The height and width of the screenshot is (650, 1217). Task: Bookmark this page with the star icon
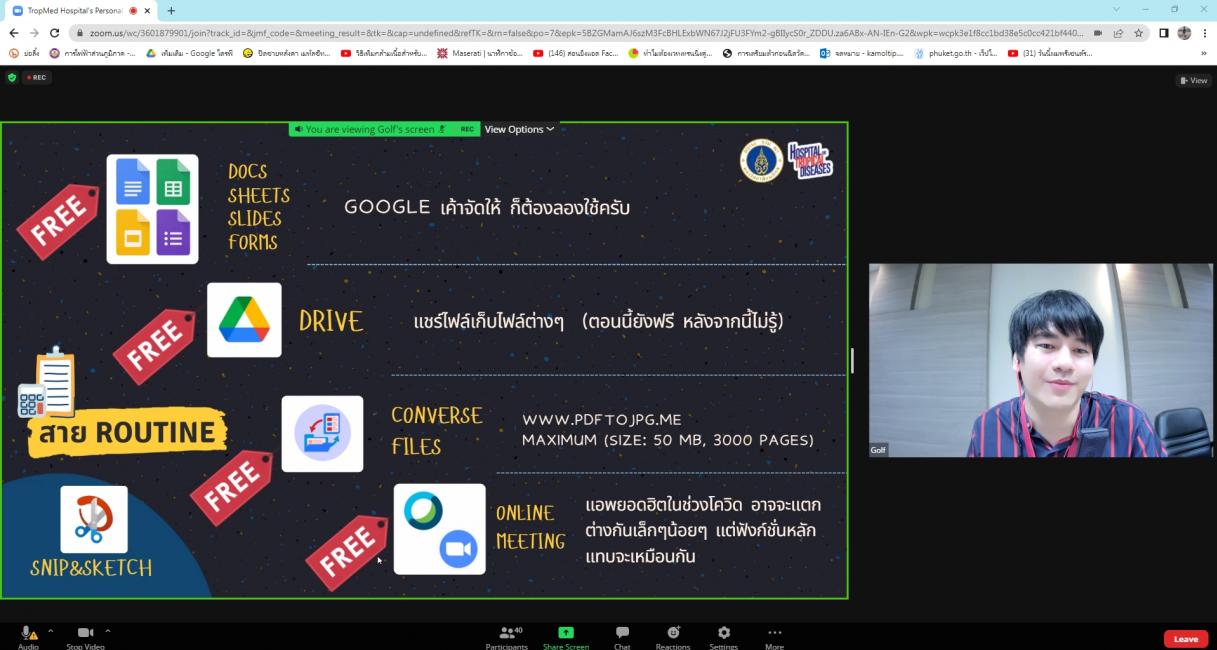[x=1138, y=32]
